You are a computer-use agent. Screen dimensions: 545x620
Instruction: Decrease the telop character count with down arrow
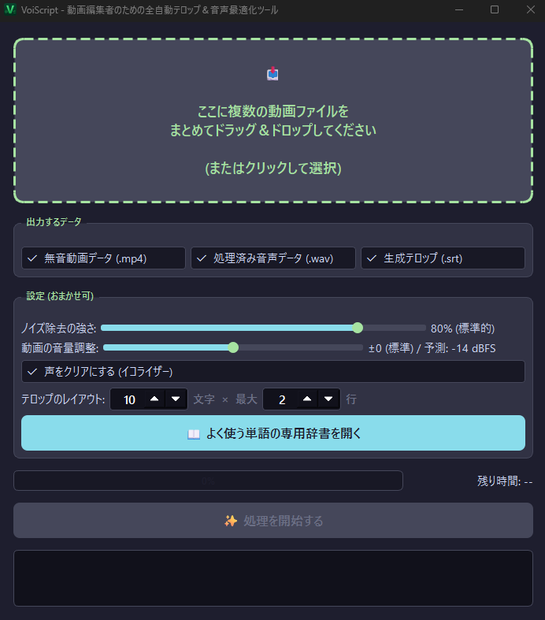point(176,399)
